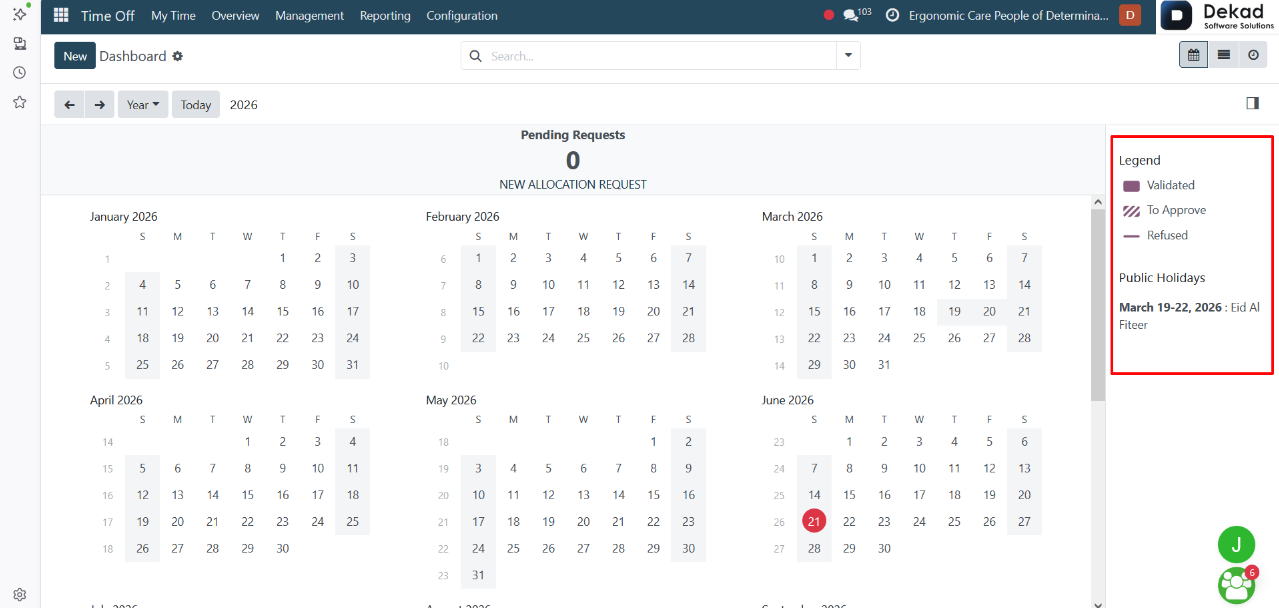The image size is (1279, 608).
Task: Jump to Today
Action: coord(196,105)
